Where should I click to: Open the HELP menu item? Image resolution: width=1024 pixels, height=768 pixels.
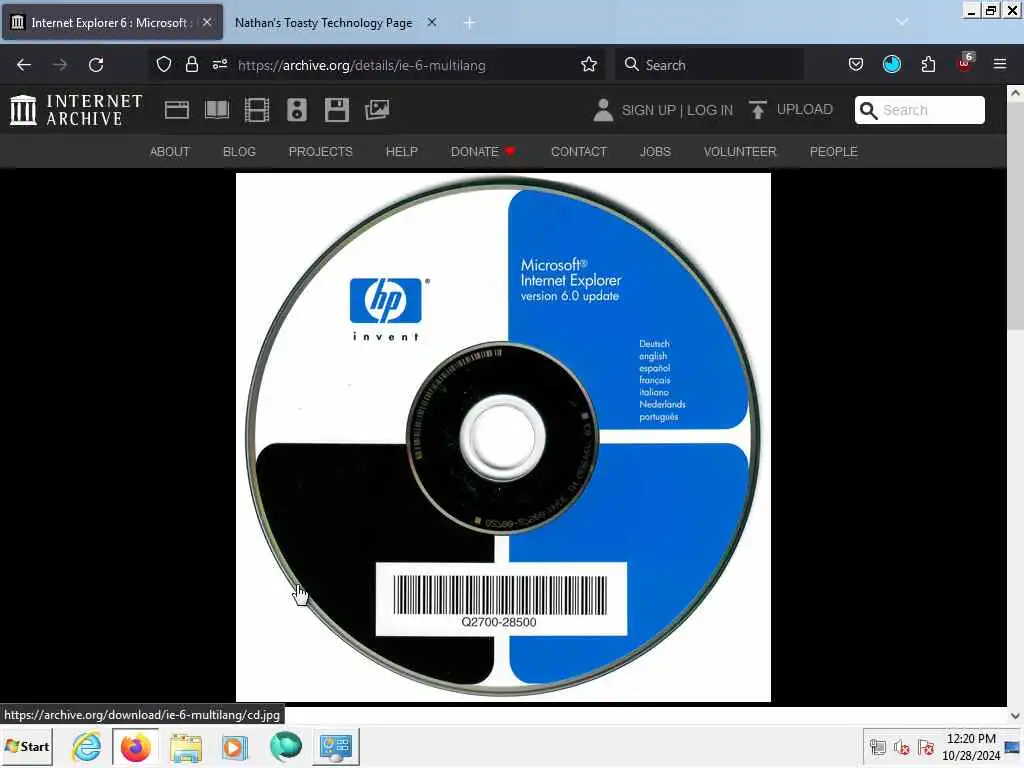(402, 152)
